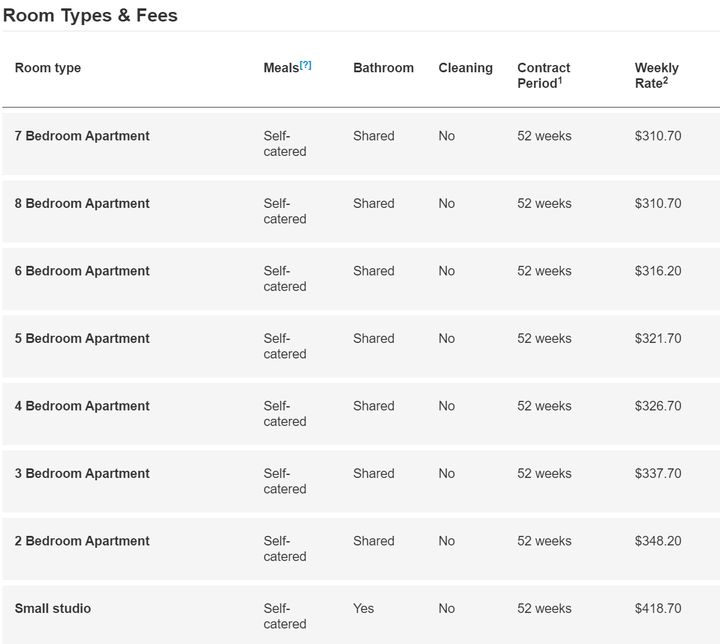Click the $316.20 weekly rate value
720x644 pixels.
tap(658, 271)
